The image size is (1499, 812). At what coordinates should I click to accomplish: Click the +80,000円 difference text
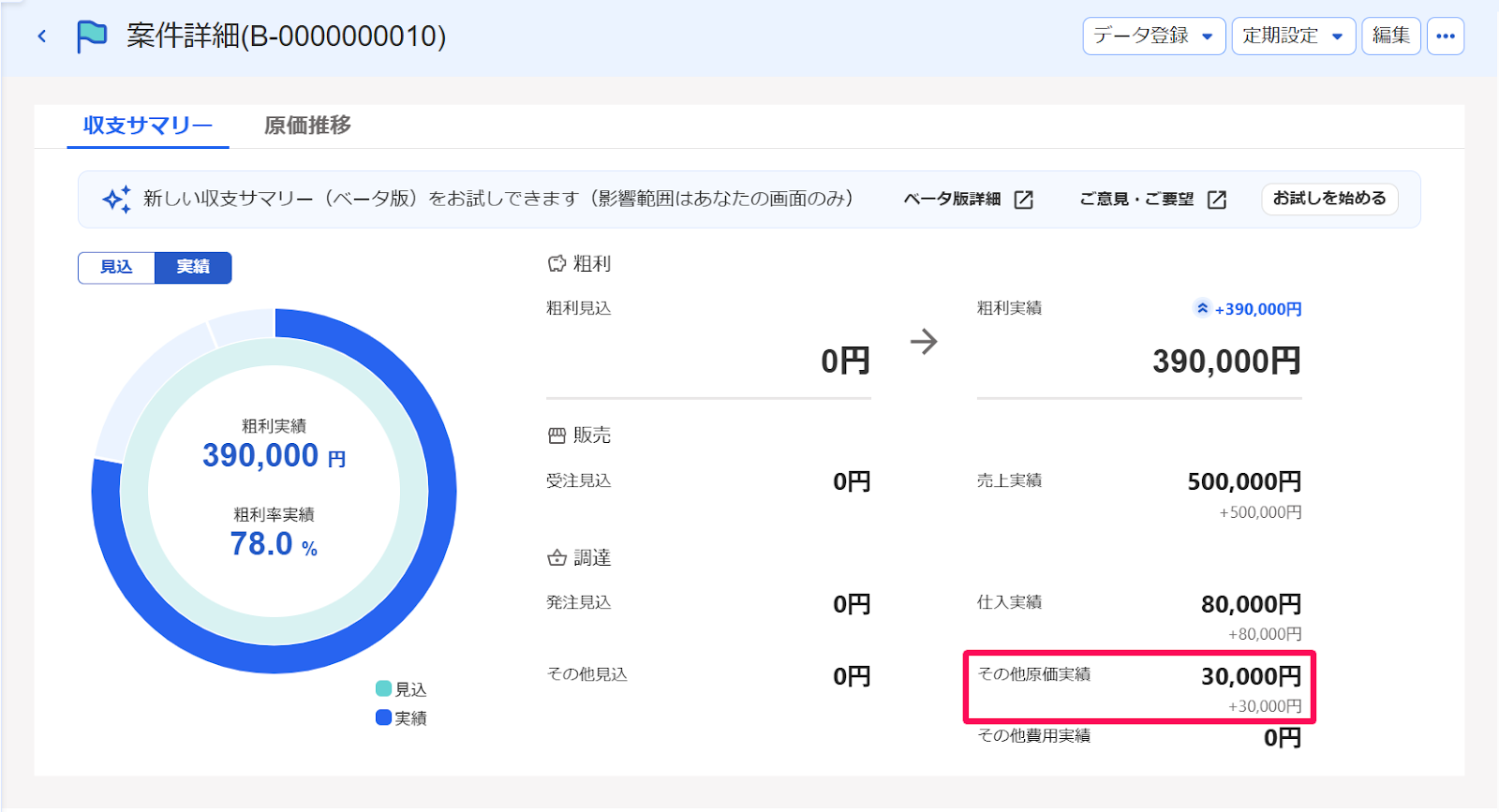click(1265, 634)
